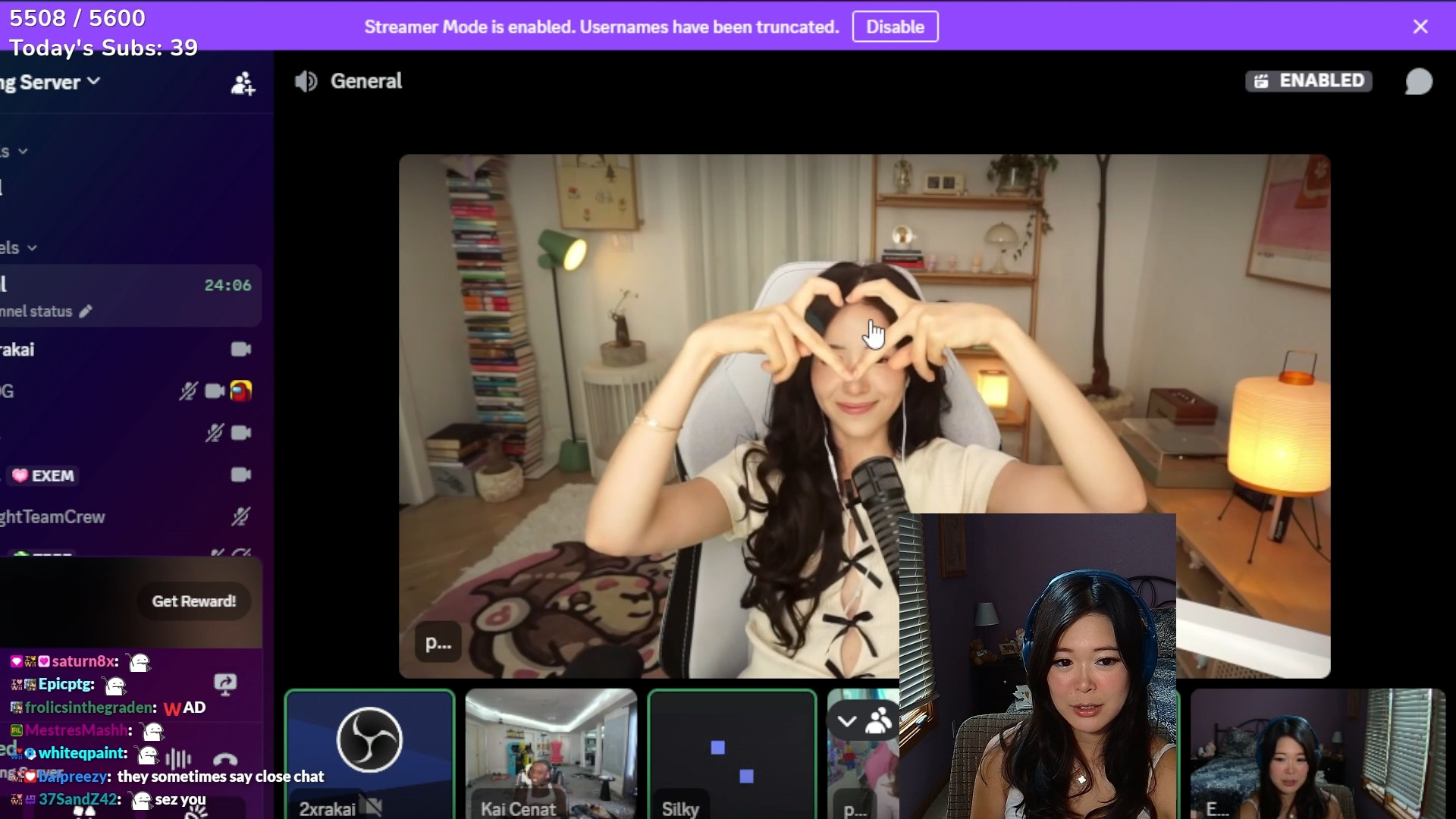This screenshot has height=819, width=1456.
Task: Click the "p..." name label on main video
Action: tap(438, 644)
